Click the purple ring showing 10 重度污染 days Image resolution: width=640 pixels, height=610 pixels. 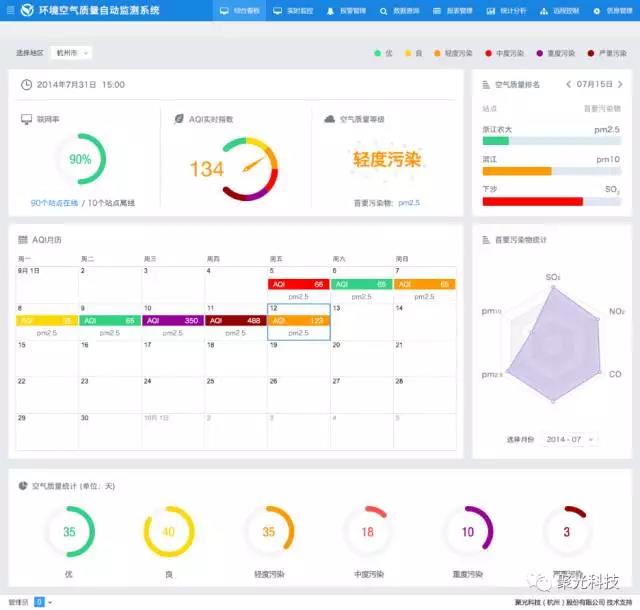pyautogui.click(x=468, y=532)
